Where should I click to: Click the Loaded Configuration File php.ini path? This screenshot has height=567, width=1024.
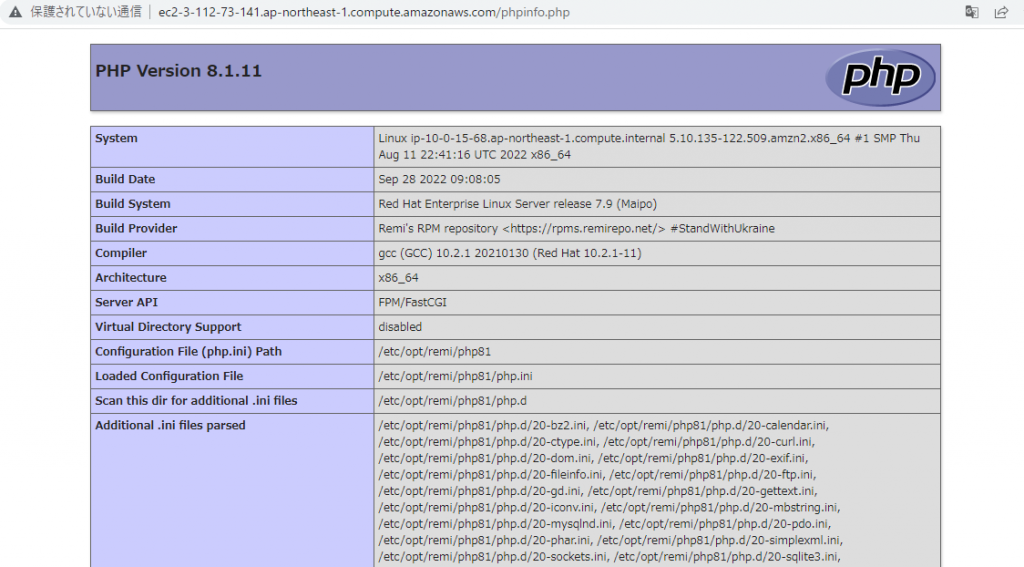455,376
